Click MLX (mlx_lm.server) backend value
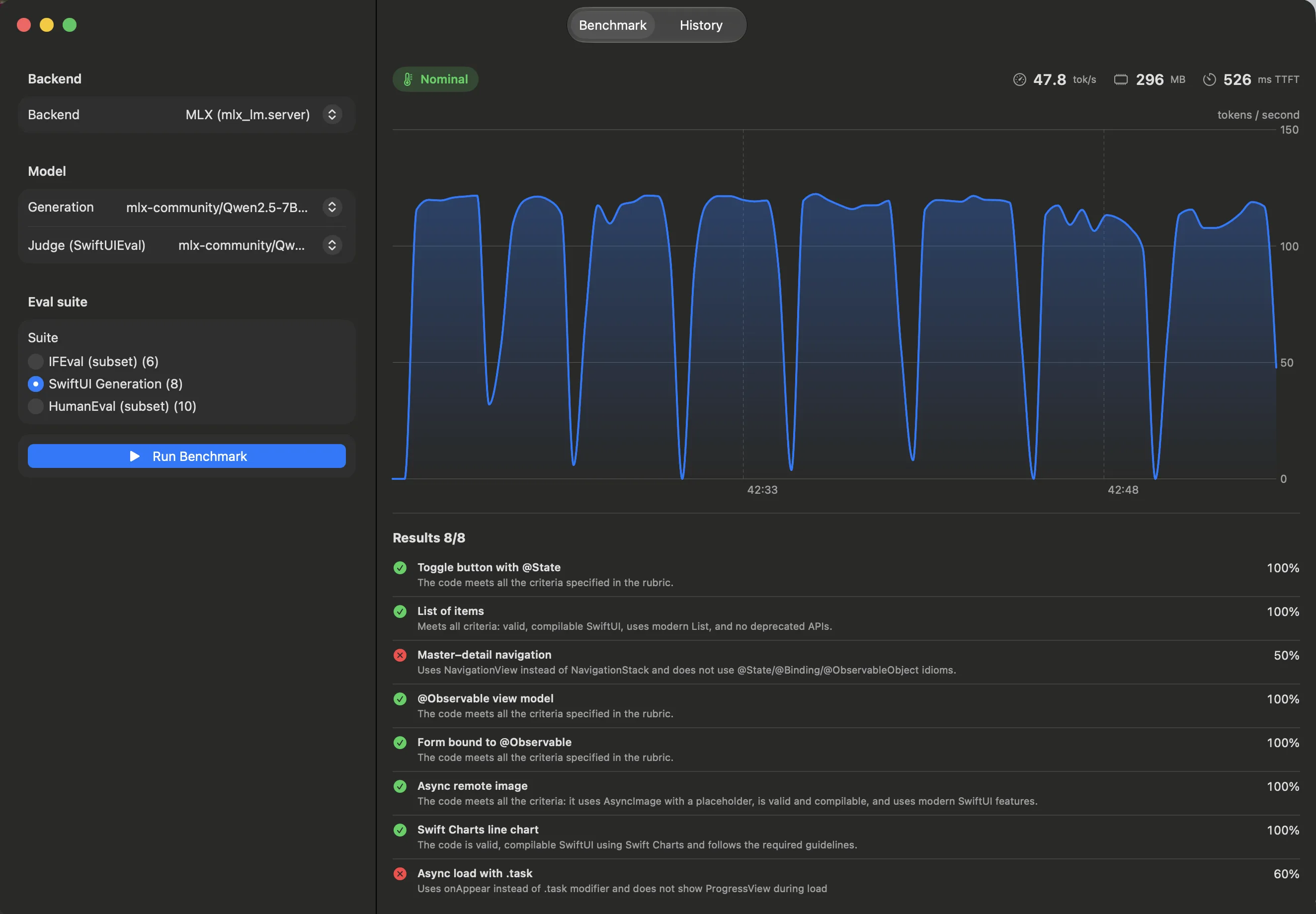The image size is (1316, 914). pos(247,115)
